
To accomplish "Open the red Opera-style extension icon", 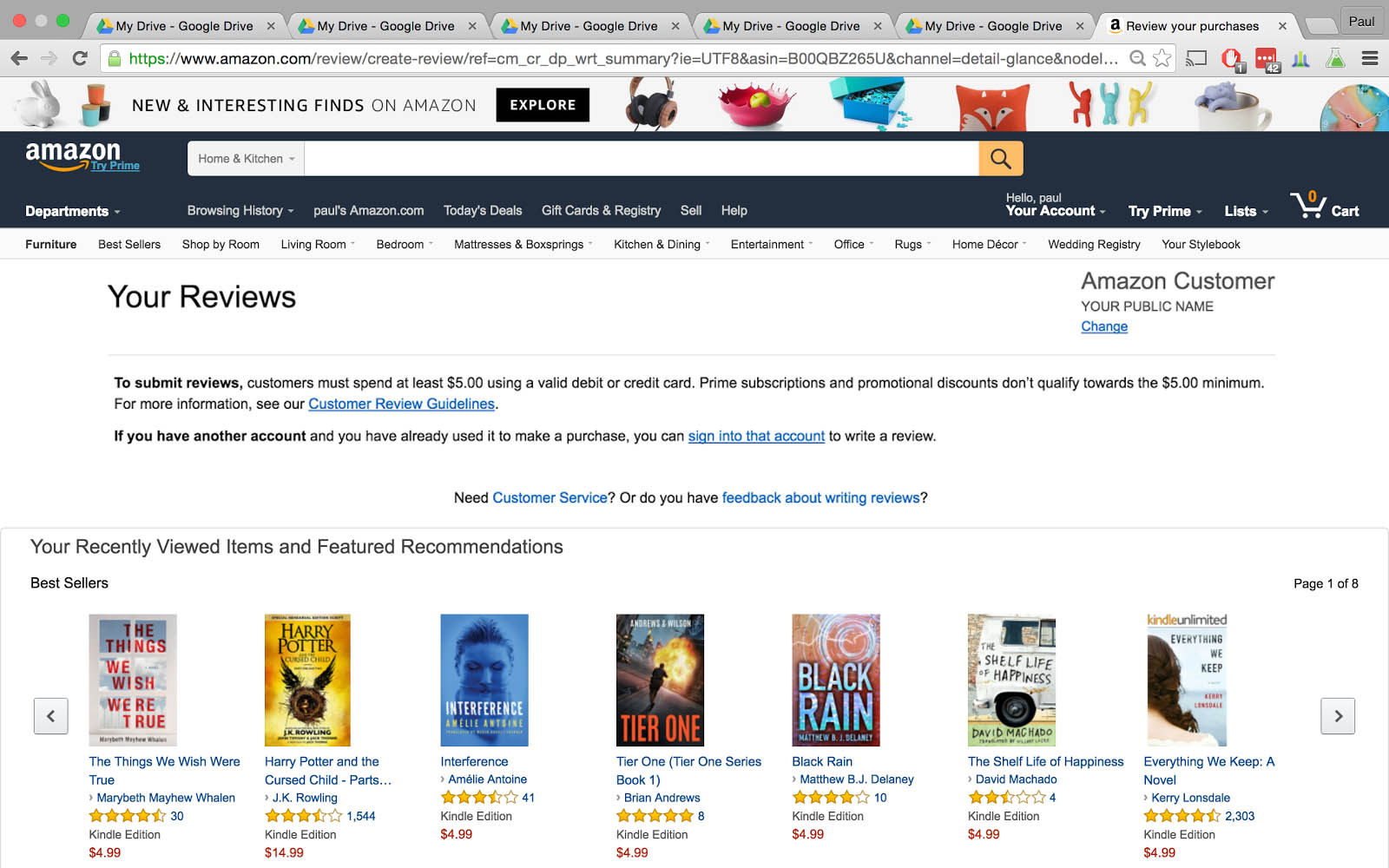I will [x=1232, y=59].
